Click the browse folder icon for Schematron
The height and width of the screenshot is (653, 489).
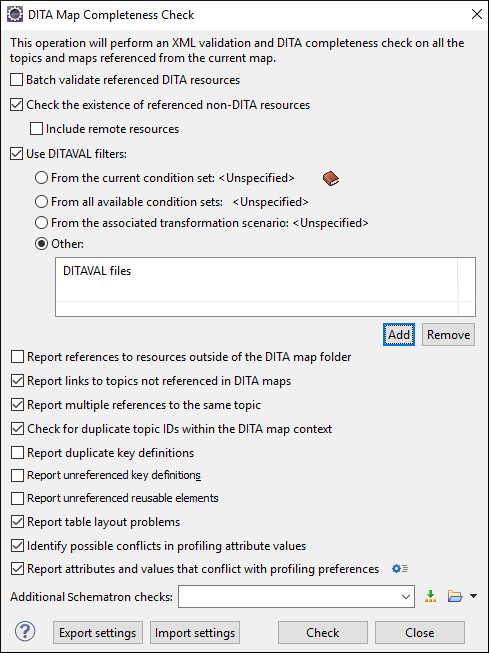(x=455, y=597)
